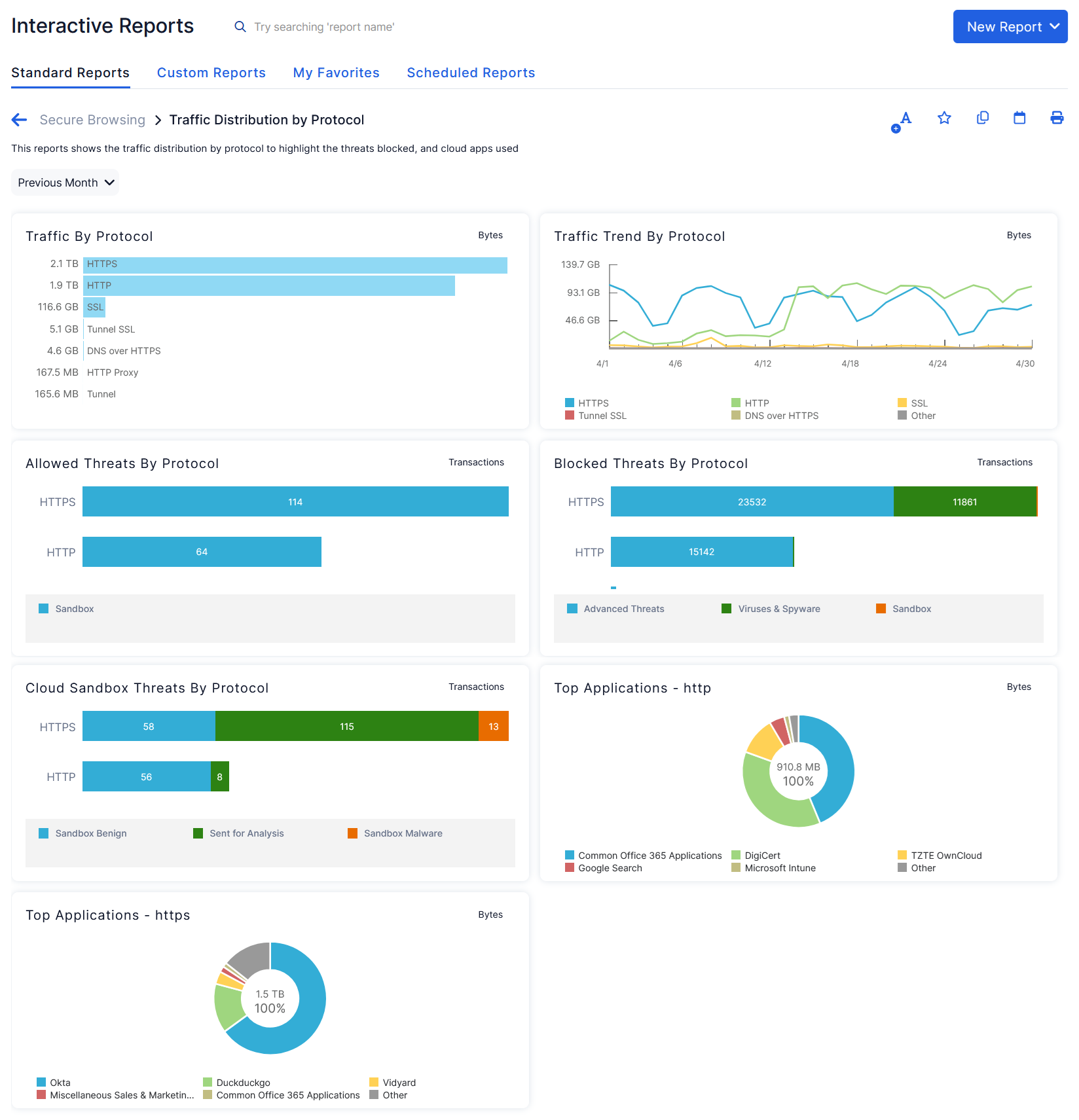Click the print report icon
The image size is (1079, 1120).
[x=1057, y=118]
